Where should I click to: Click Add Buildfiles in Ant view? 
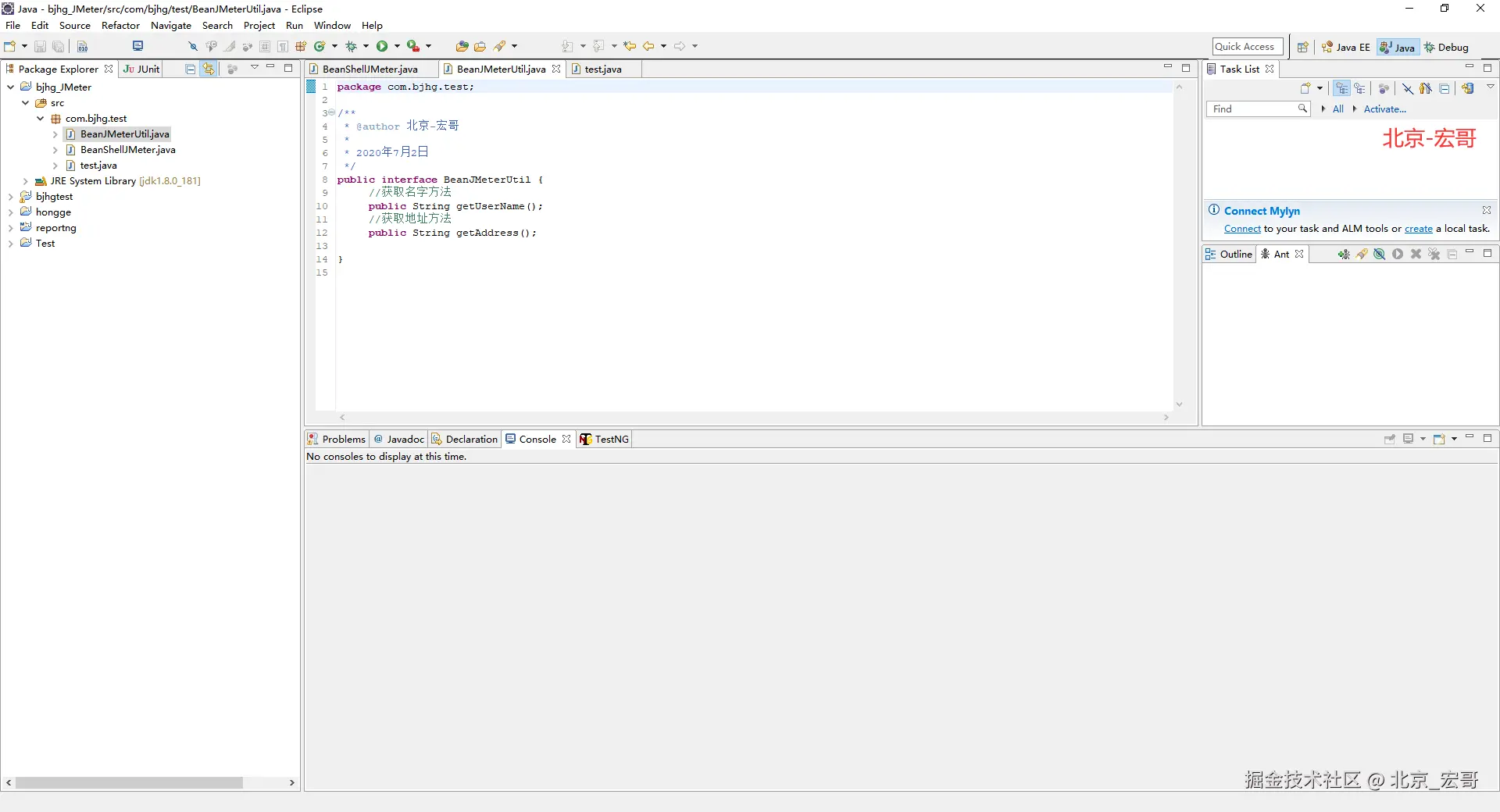click(1344, 254)
